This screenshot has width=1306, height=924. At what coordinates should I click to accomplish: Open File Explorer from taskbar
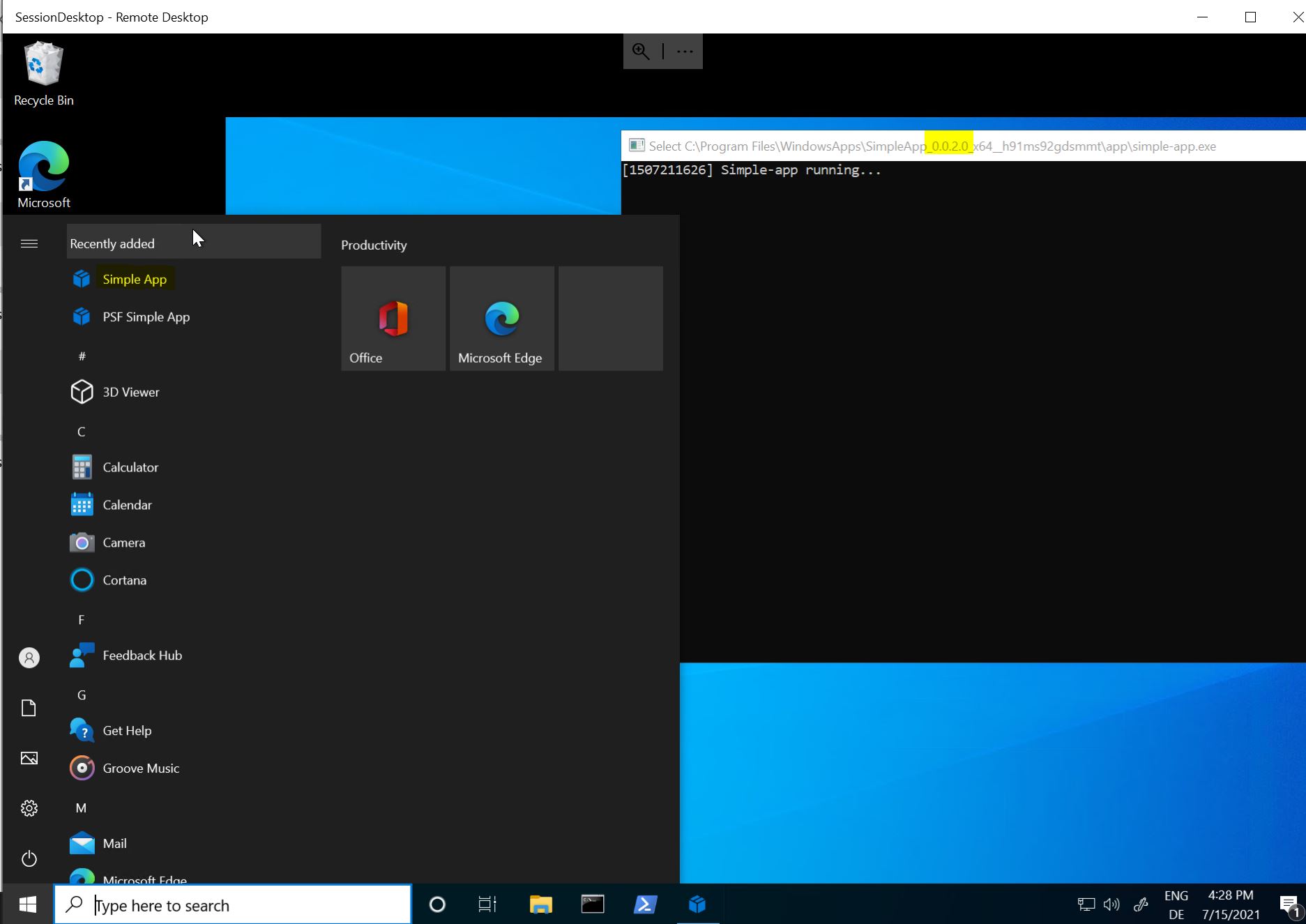pos(540,904)
